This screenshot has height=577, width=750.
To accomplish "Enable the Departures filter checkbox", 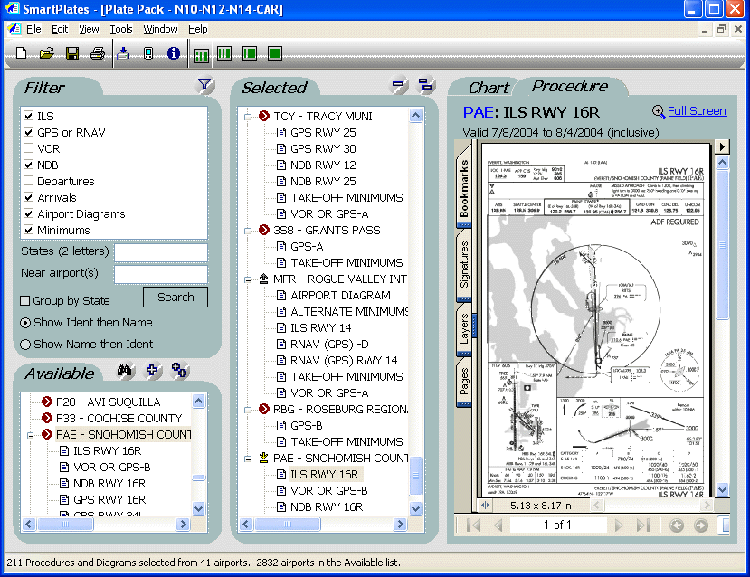I will tap(29, 181).
